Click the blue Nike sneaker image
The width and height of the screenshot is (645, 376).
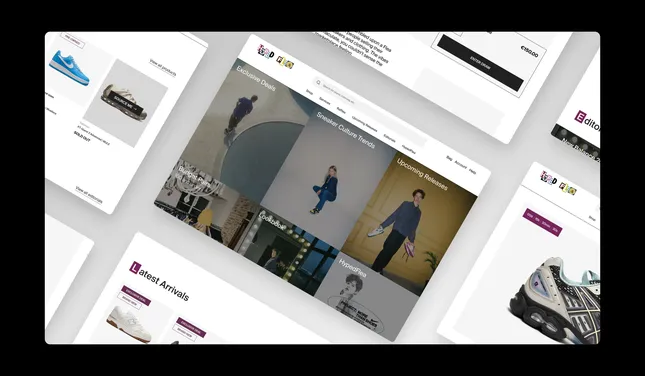tap(69, 68)
